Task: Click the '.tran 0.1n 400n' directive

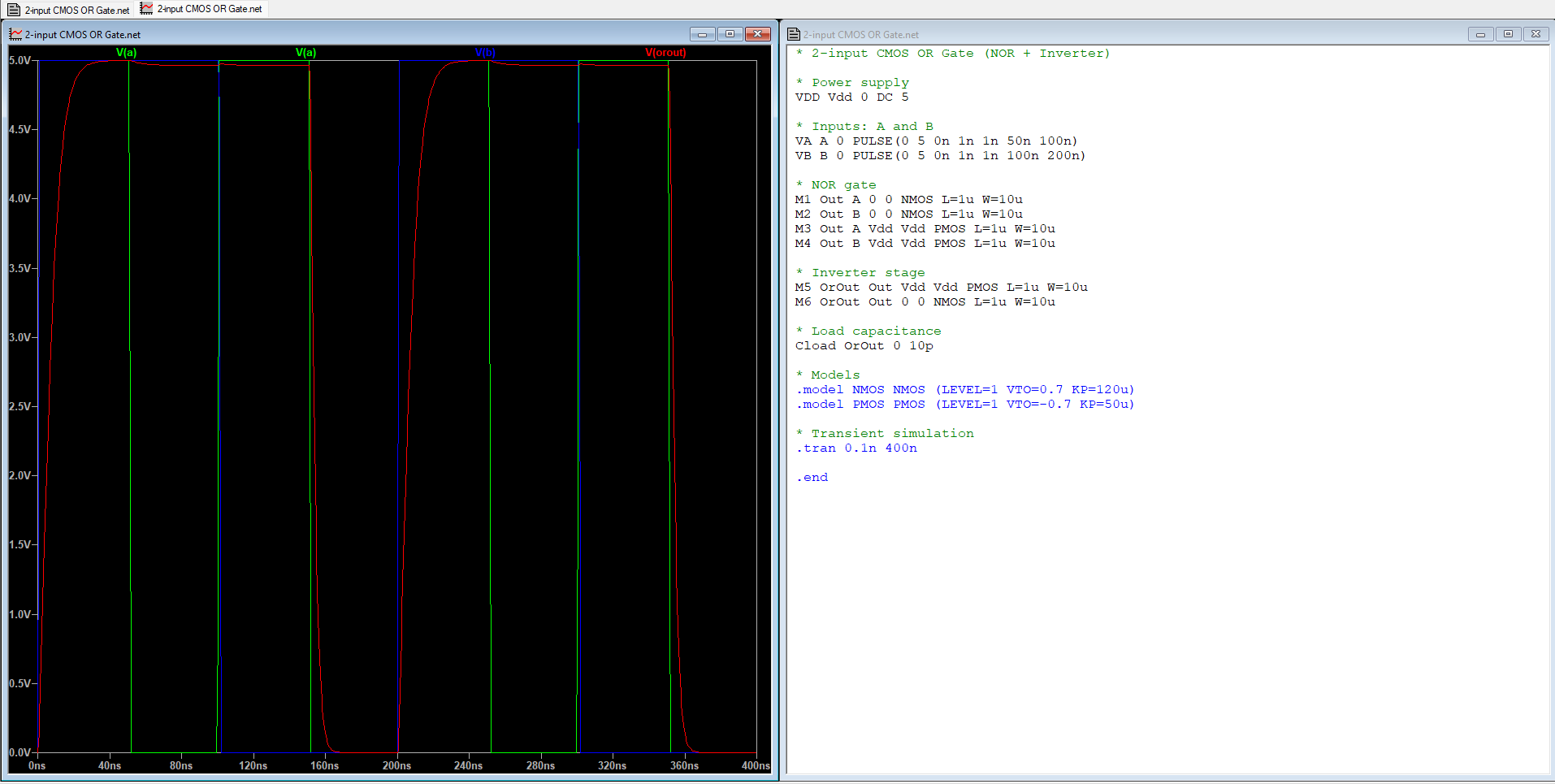Action: coord(856,448)
